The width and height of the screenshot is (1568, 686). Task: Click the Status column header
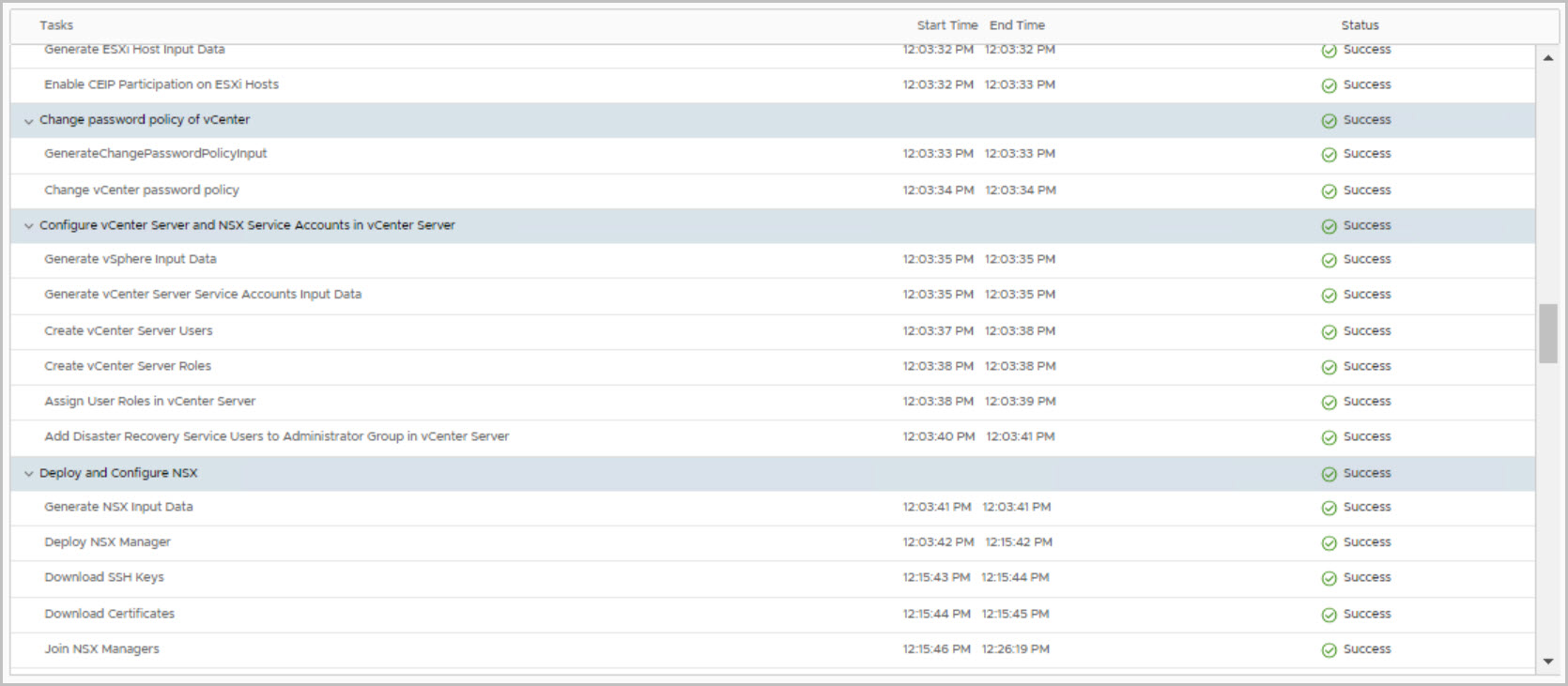pyautogui.click(x=1360, y=25)
